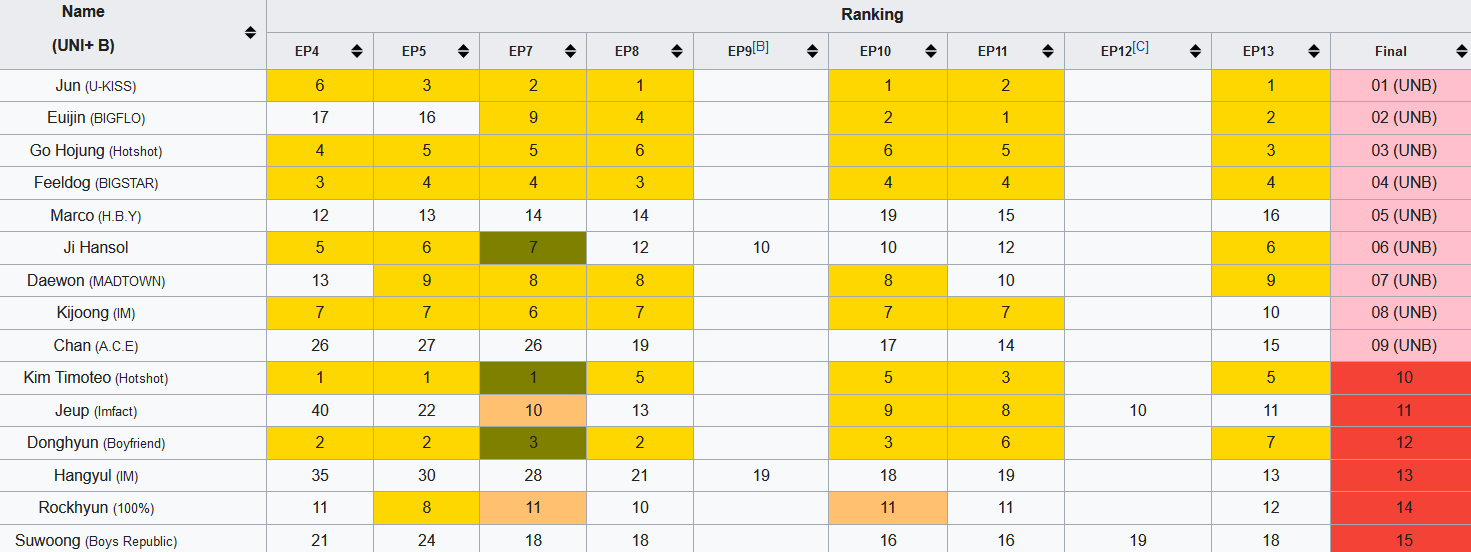Viewport: 1471px width, 552px height.
Task: Select the Euijin (BIGFLO) name cell
Action: click(x=96, y=118)
